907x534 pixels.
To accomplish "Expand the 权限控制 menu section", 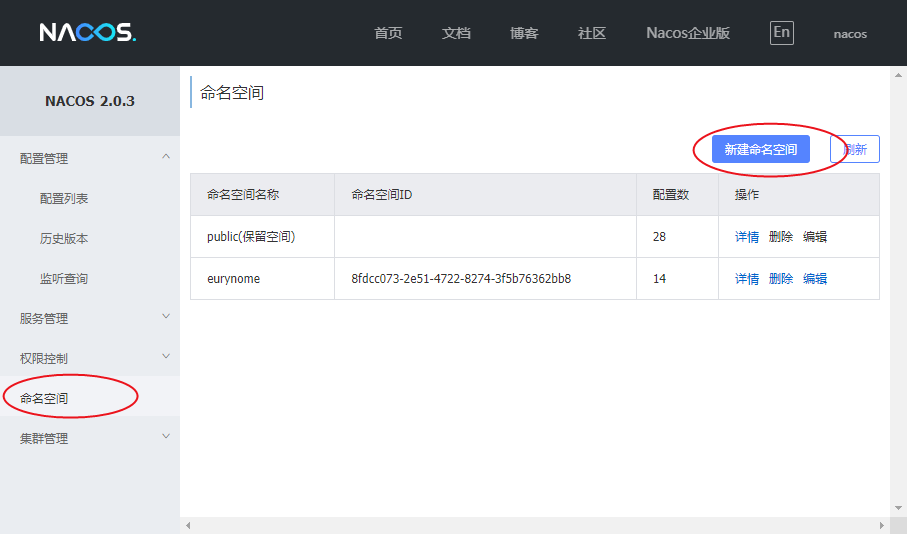I will coord(166,357).
